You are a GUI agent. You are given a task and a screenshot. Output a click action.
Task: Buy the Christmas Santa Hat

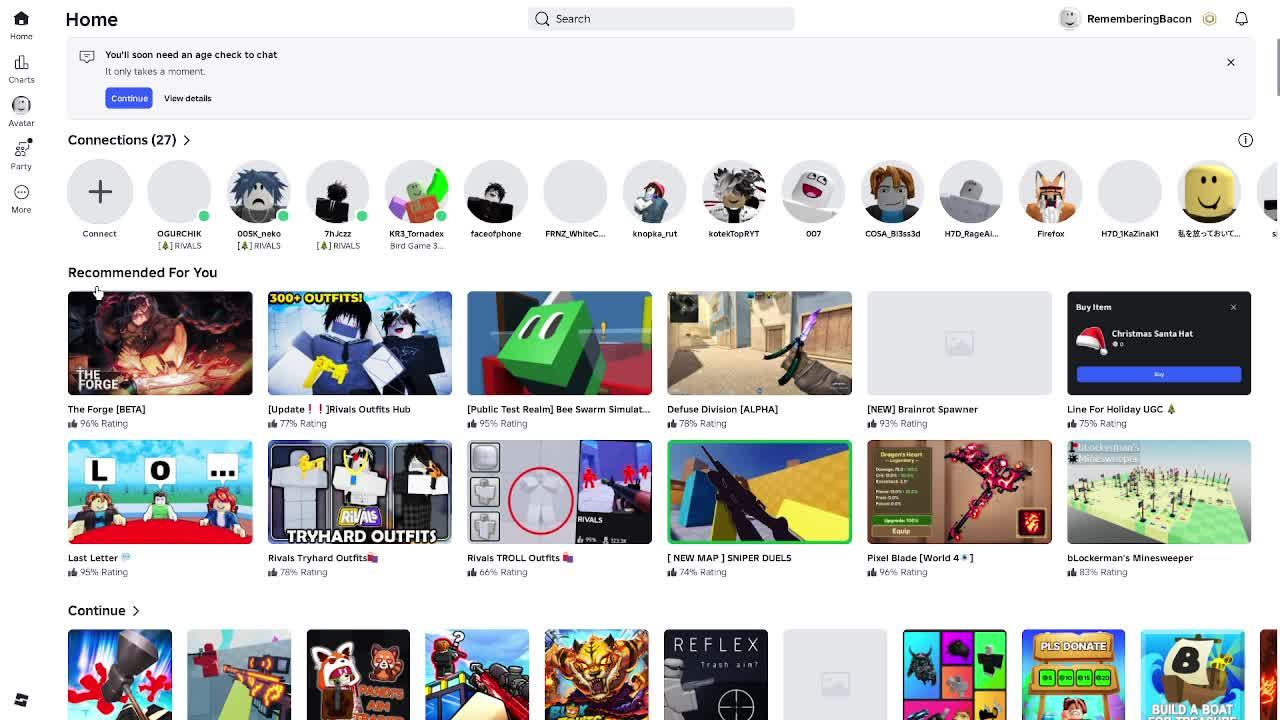click(1159, 374)
